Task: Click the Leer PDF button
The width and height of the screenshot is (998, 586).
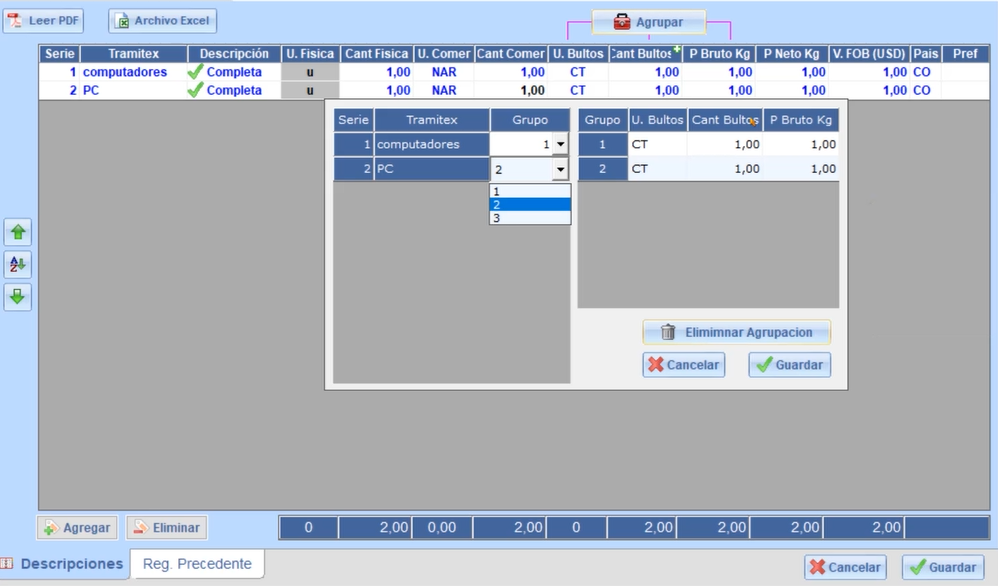Action: (44, 20)
